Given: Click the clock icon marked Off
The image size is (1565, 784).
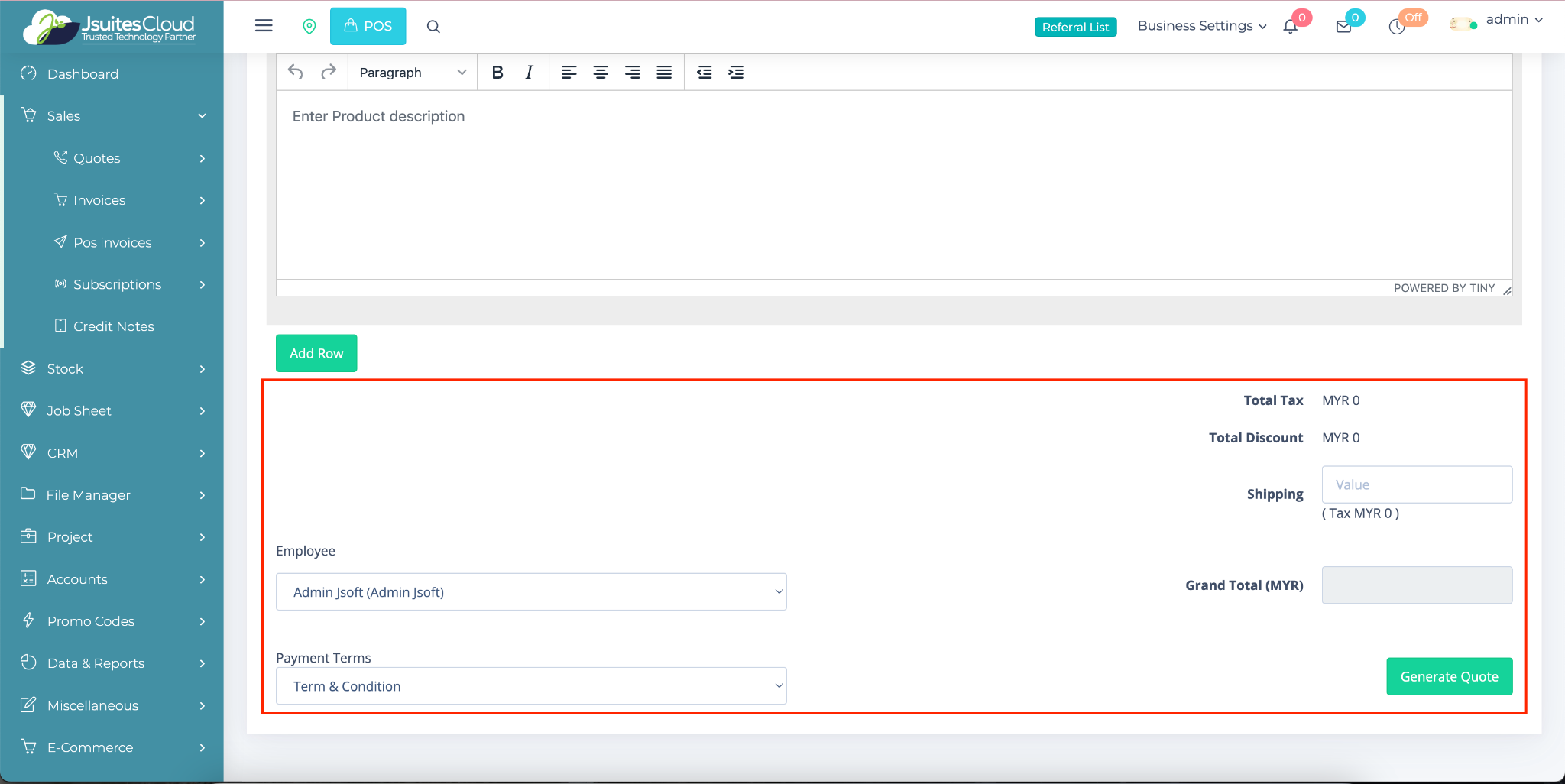Looking at the screenshot, I should [1397, 27].
